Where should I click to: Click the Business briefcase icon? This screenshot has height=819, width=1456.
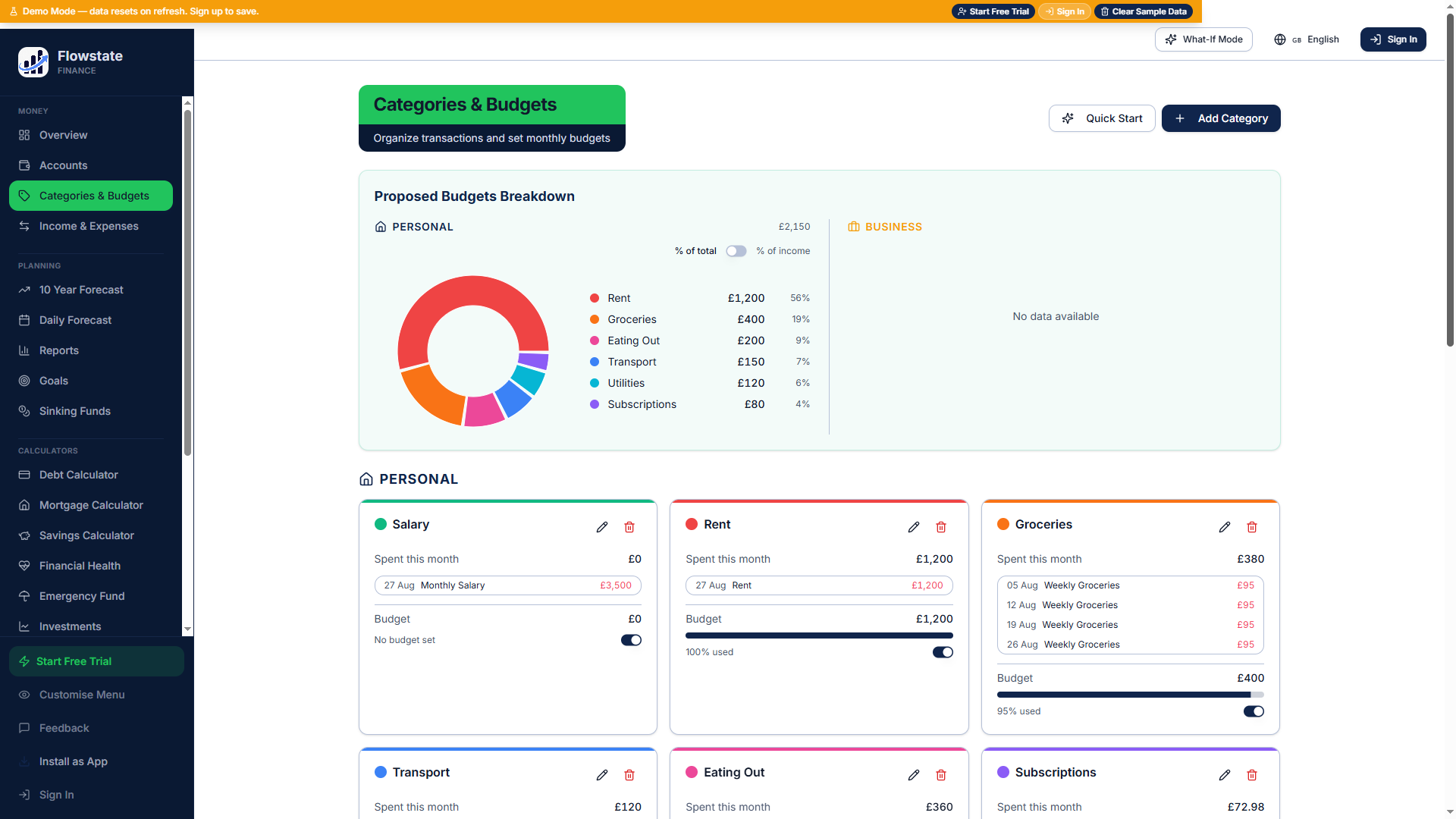(854, 227)
